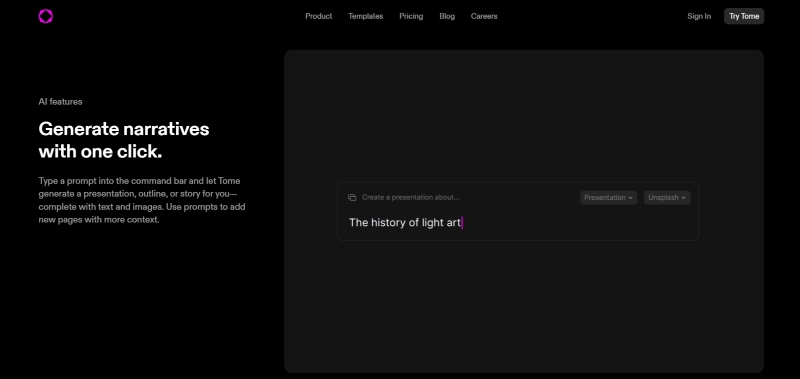Open the Pricing page
Screen dimensions: 800x379
click(411, 16)
